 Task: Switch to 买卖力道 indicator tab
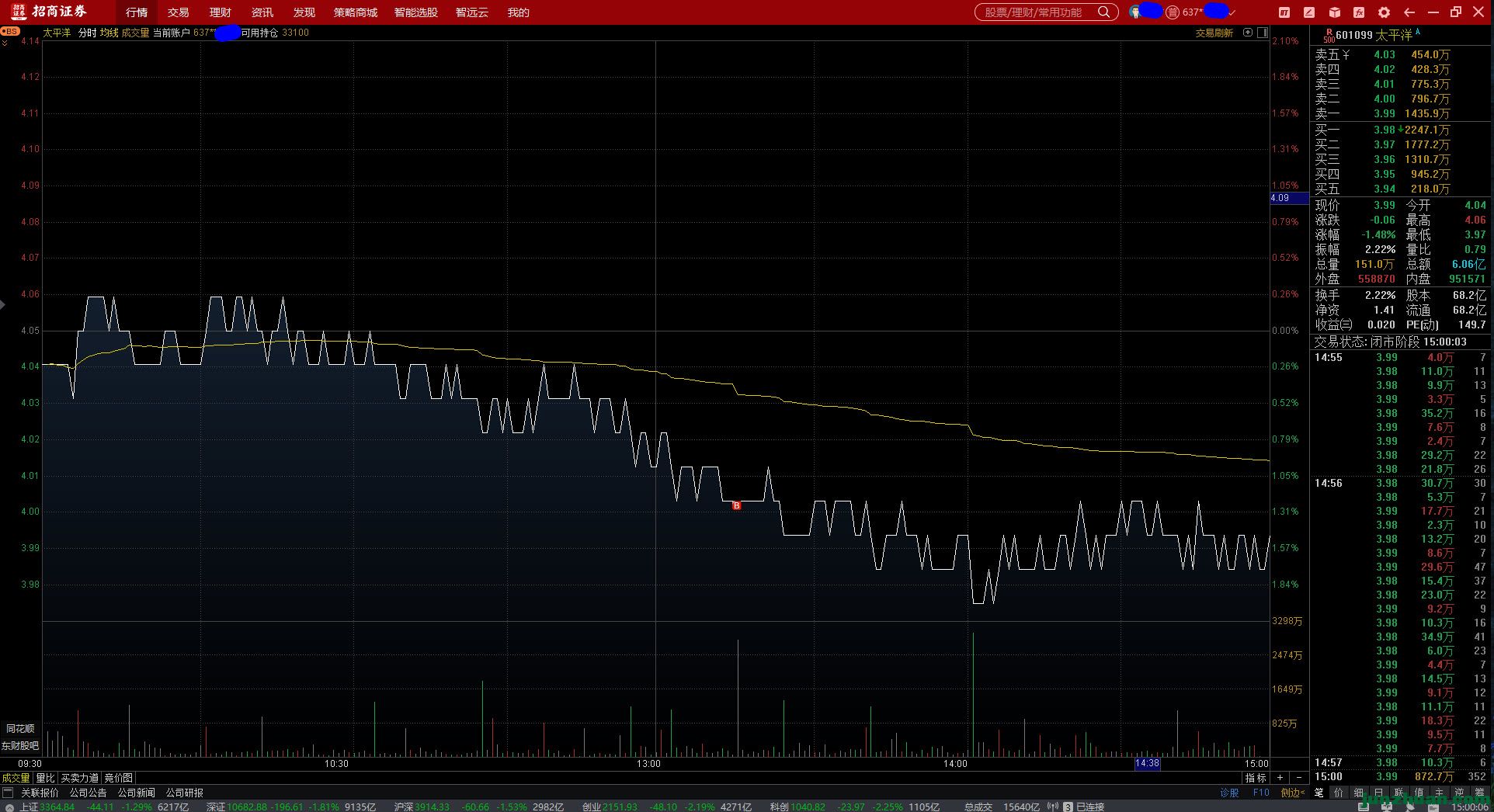(80, 778)
